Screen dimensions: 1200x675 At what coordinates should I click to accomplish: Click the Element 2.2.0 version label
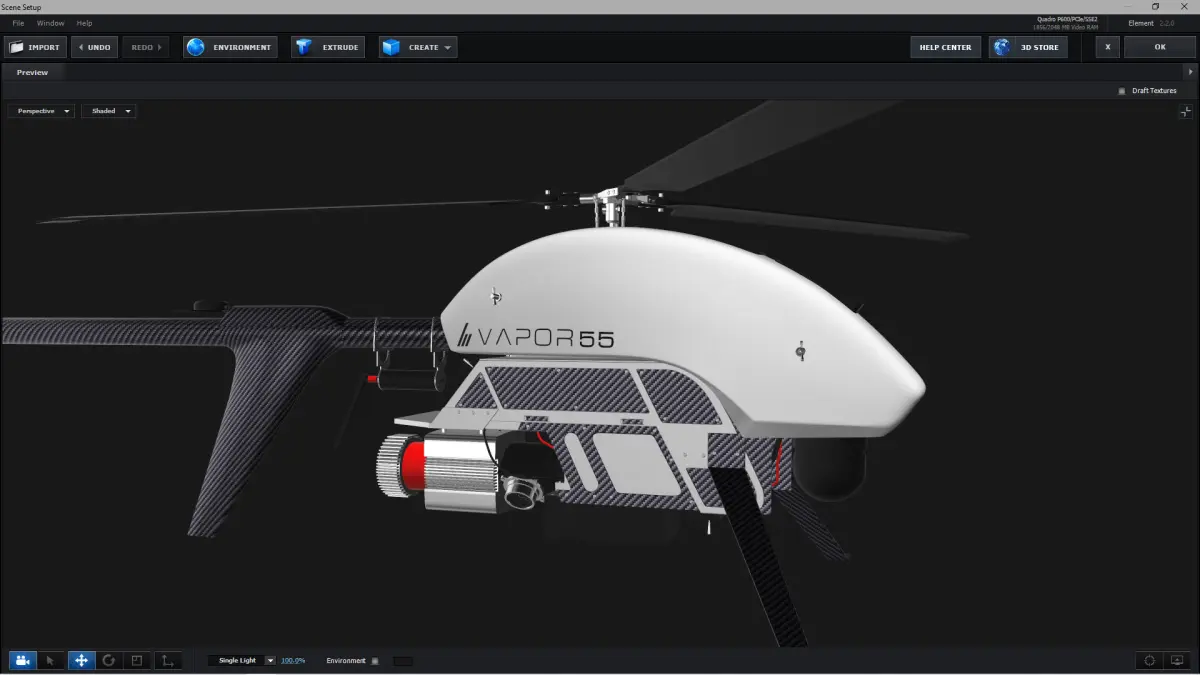(x=1153, y=23)
